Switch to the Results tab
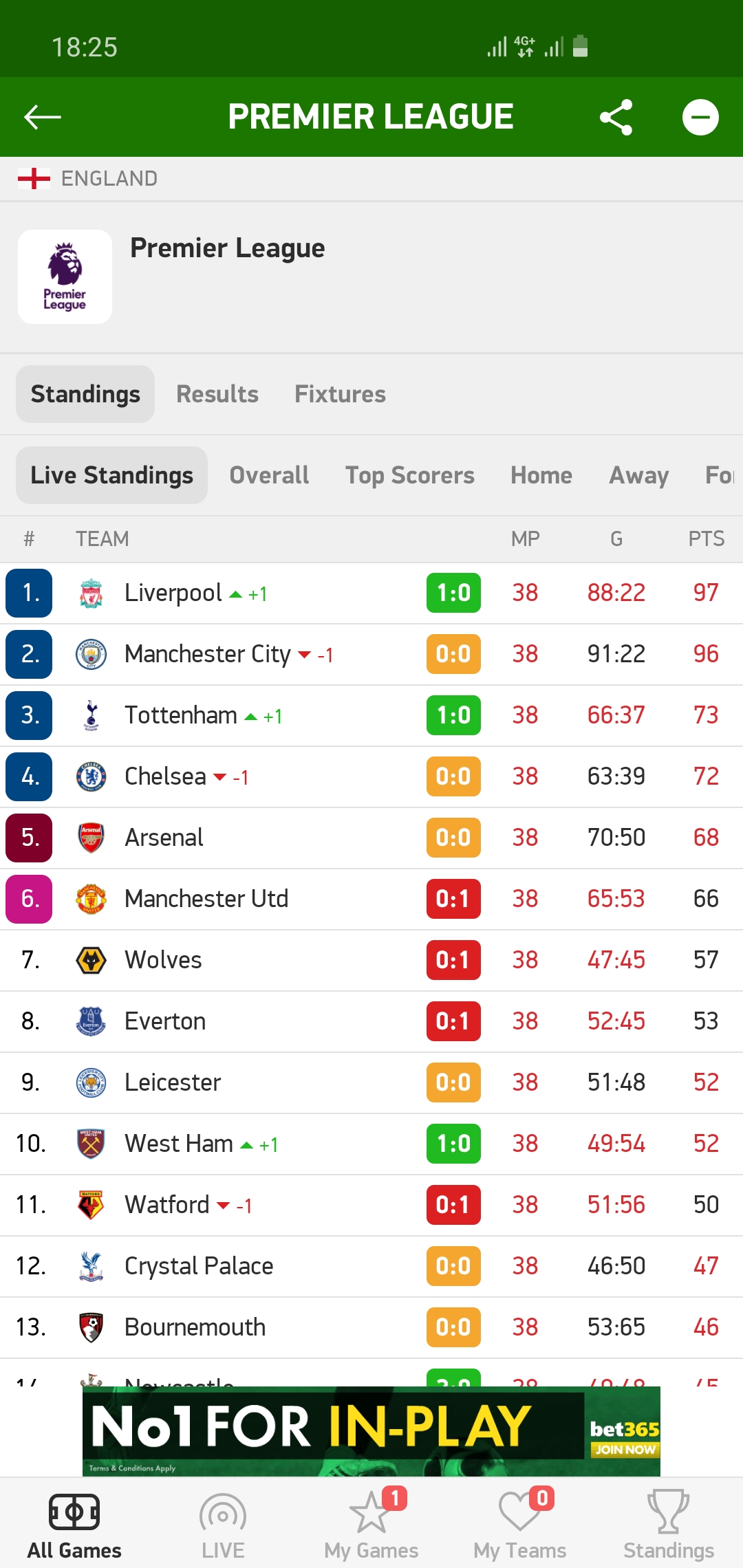Viewport: 743px width, 1568px height. [217, 394]
